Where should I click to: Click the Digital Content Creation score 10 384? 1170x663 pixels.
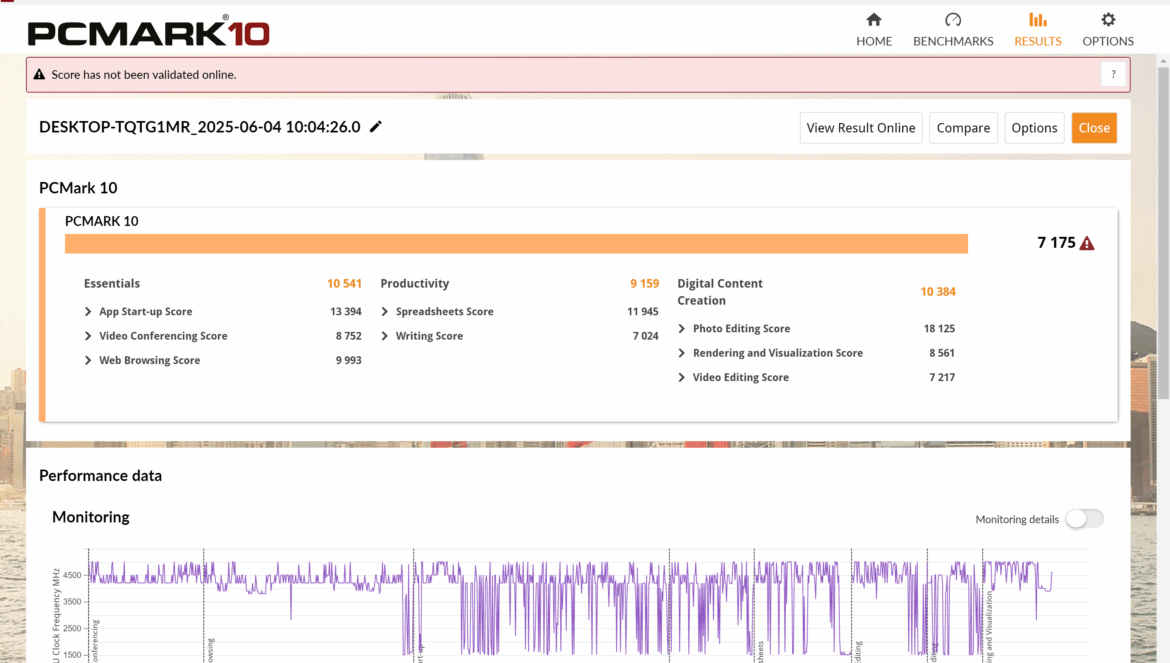(938, 292)
